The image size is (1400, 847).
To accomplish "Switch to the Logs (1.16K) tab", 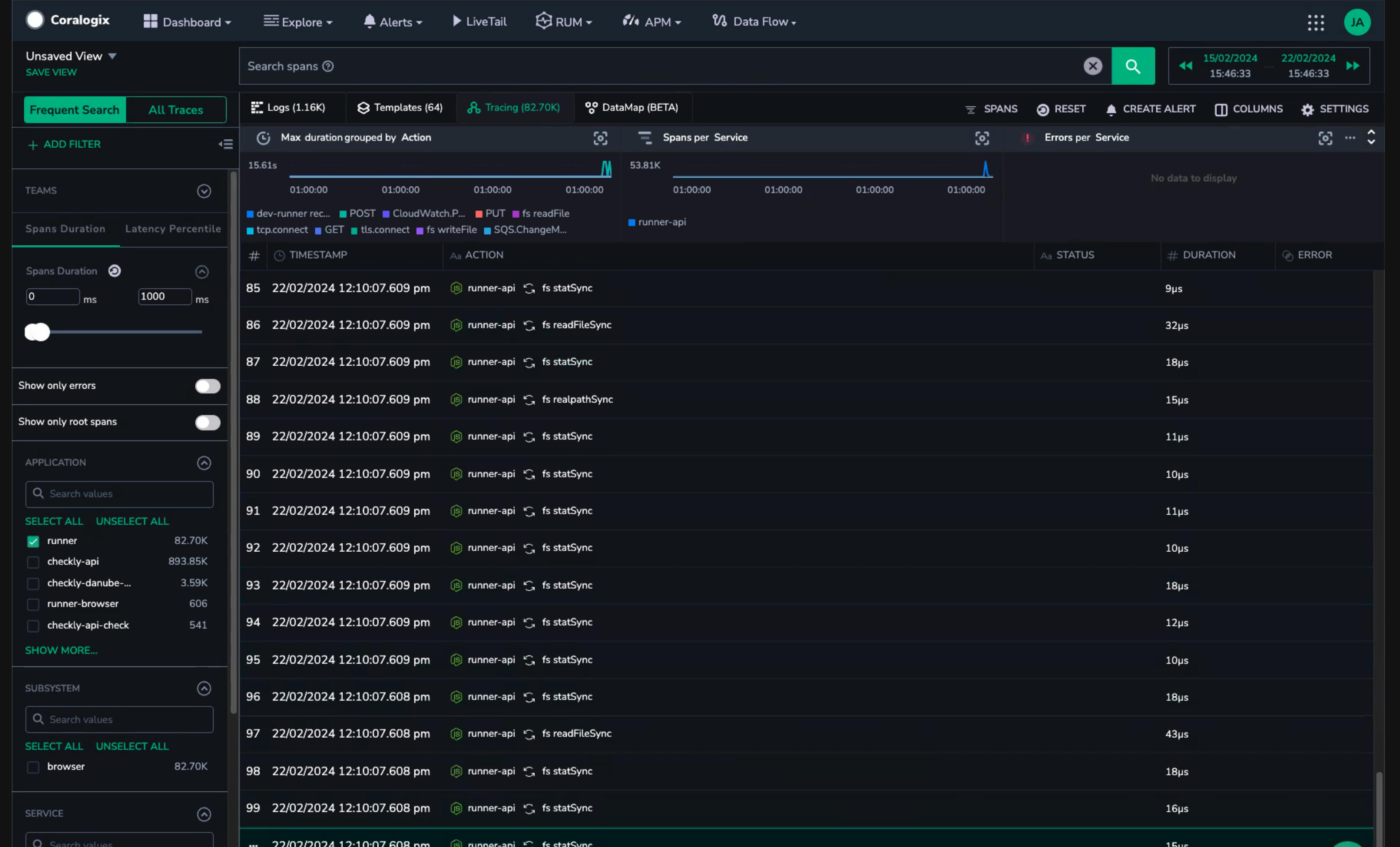I will point(288,107).
